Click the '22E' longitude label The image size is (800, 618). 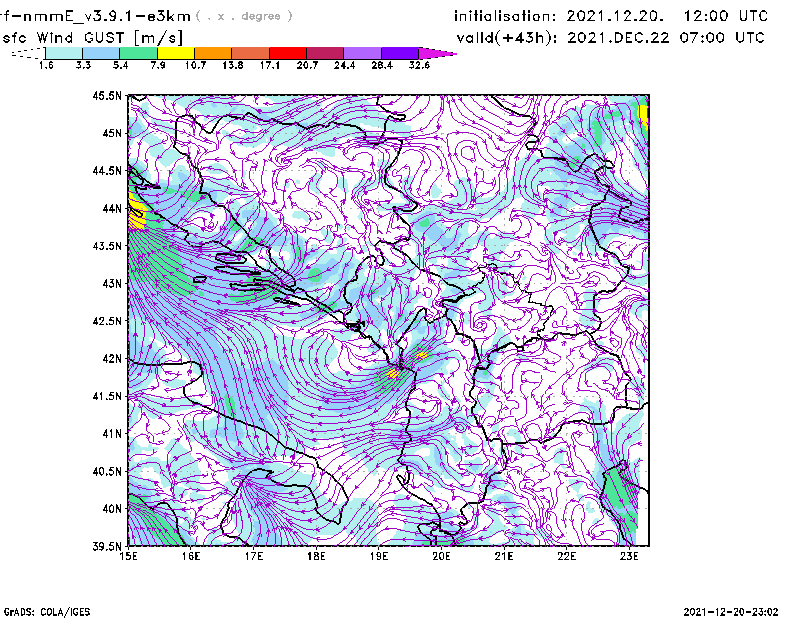[566, 556]
